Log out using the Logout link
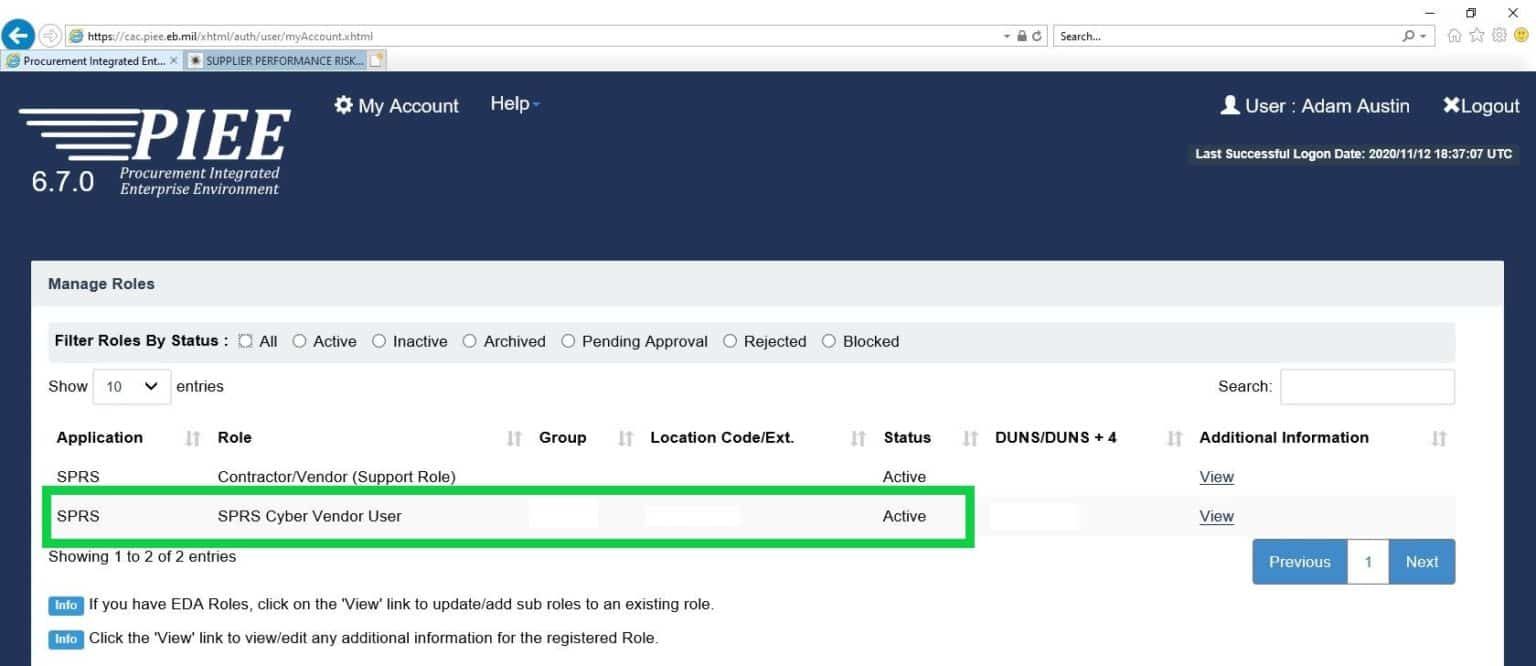 (1481, 106)
